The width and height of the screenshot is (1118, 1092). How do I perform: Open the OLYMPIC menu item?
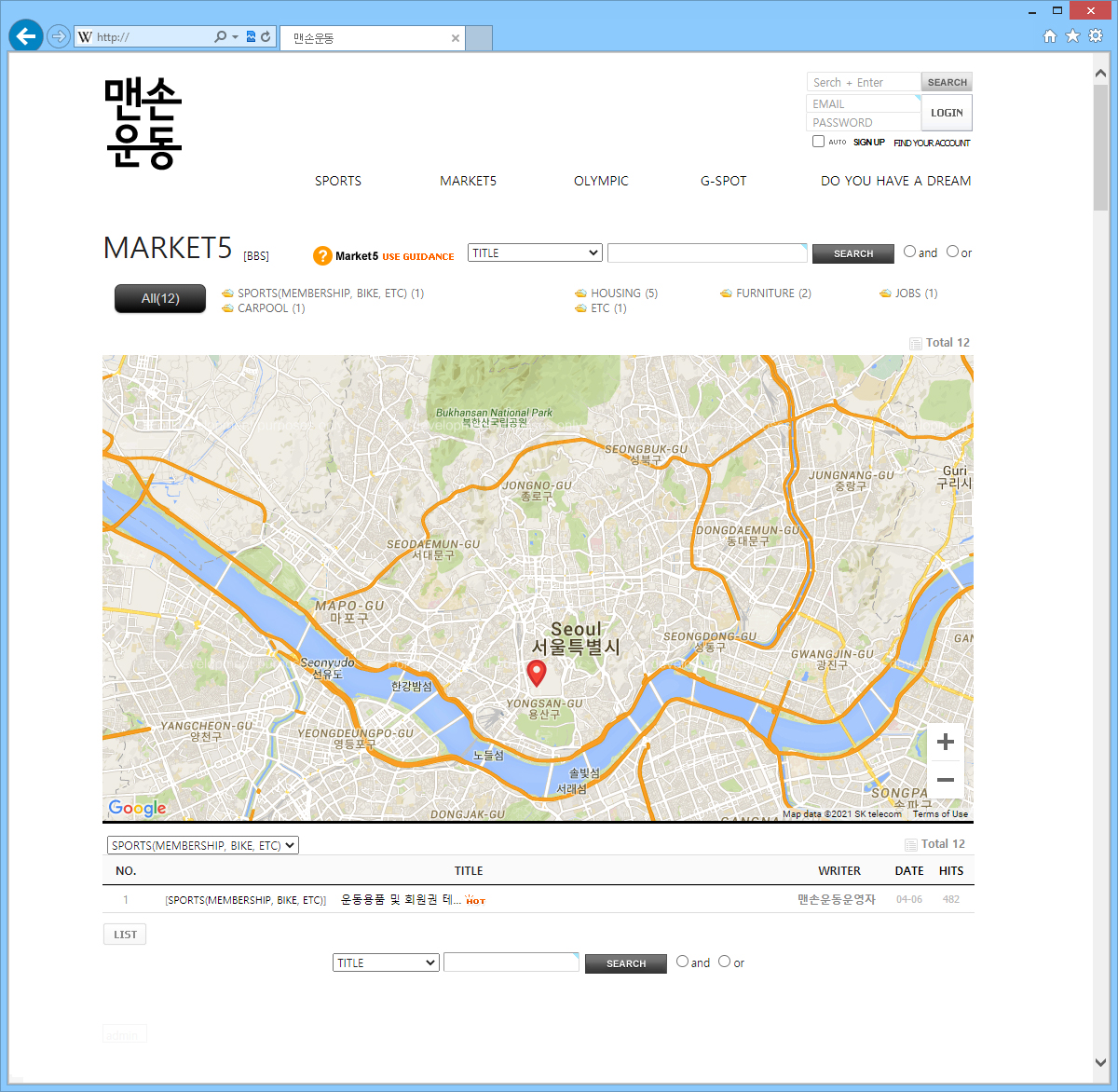[601, 181]
